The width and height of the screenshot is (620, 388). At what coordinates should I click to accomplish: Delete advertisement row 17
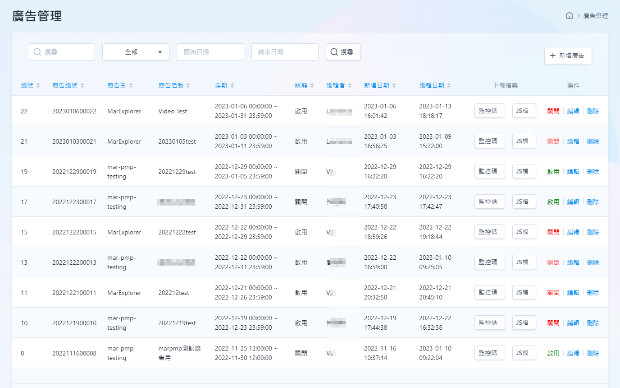click(x=592, y=202)
